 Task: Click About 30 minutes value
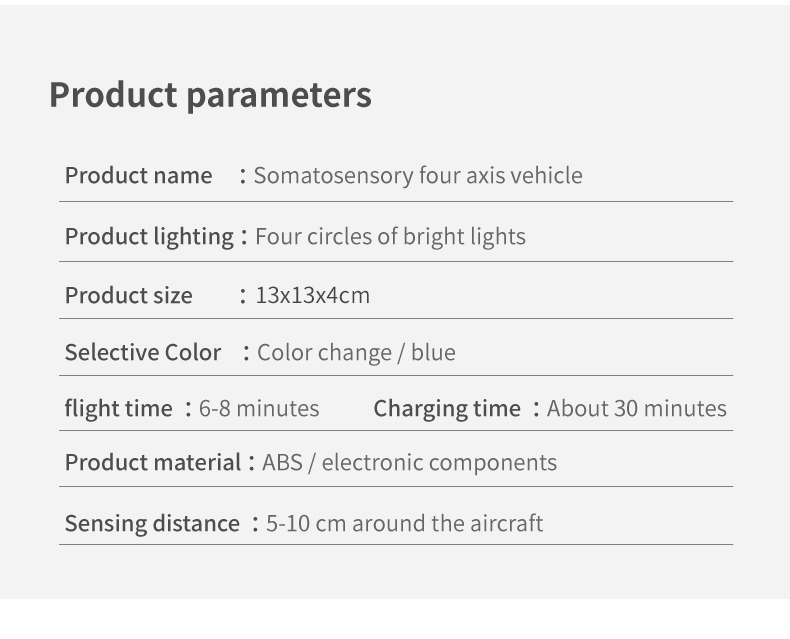pyautogui.click(x=637, y=409)
